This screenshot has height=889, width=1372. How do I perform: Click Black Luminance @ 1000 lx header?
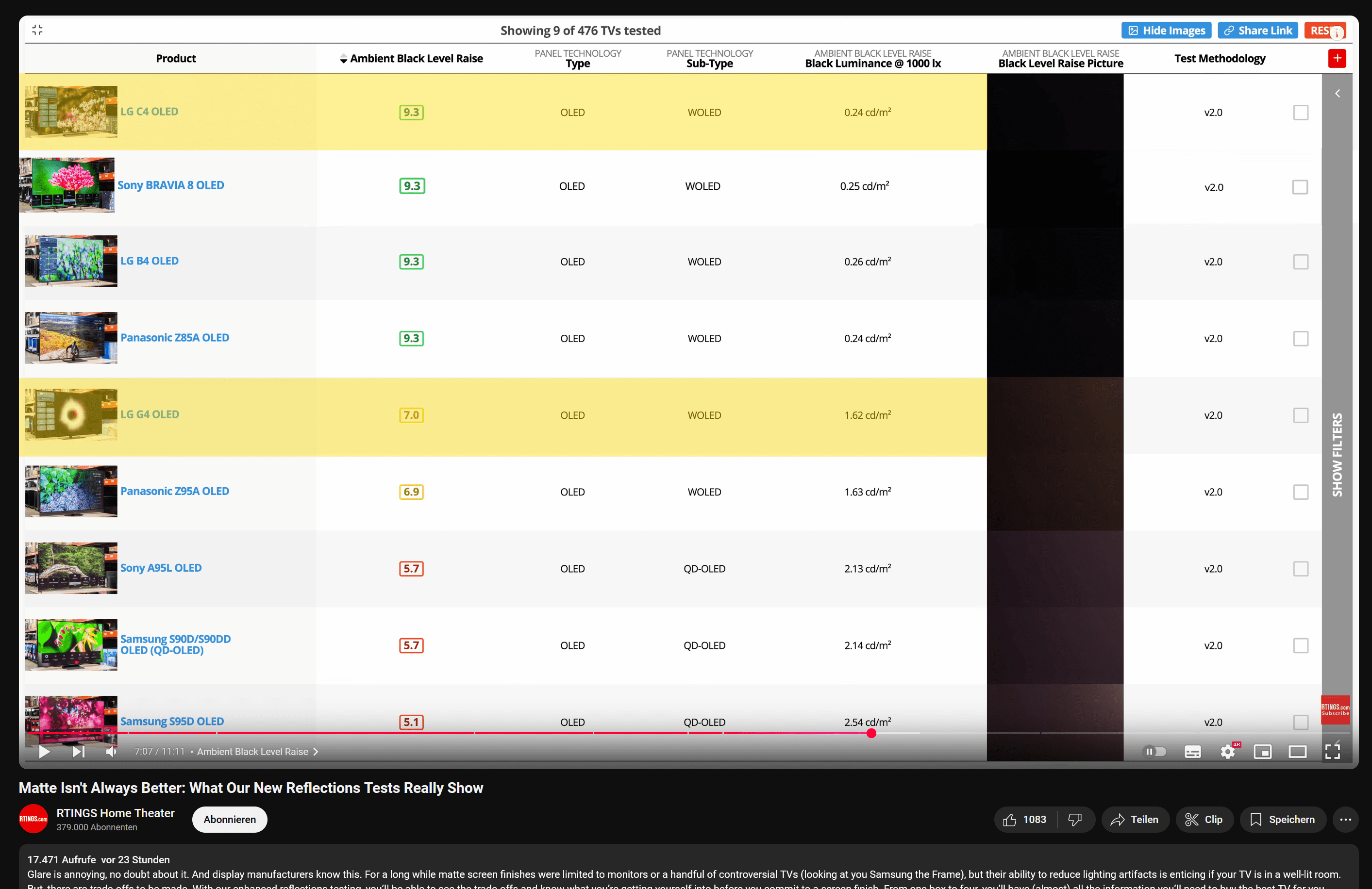pyautogui.click(x=873, y=58)
